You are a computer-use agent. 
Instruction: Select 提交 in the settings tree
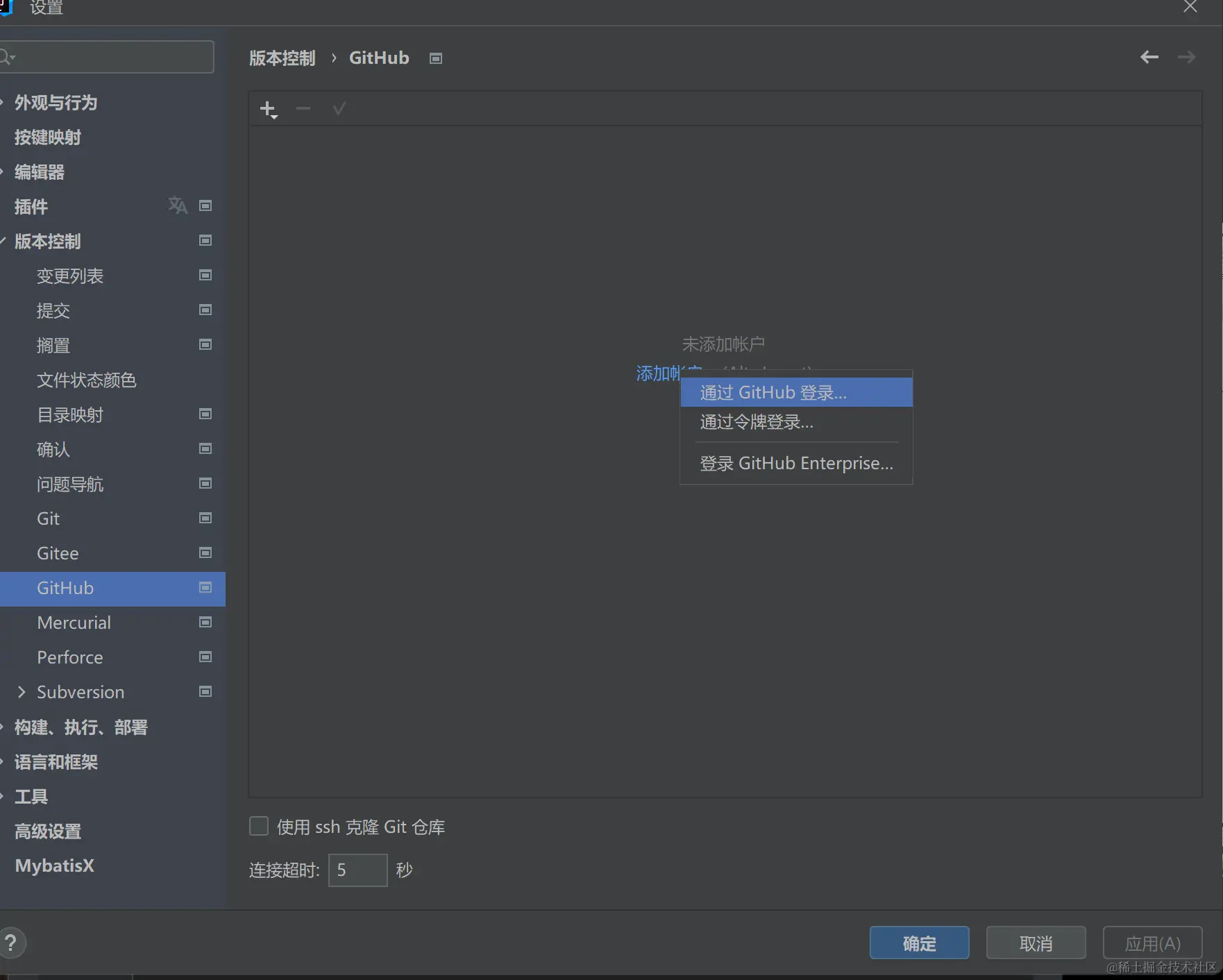tap(53, 310)
